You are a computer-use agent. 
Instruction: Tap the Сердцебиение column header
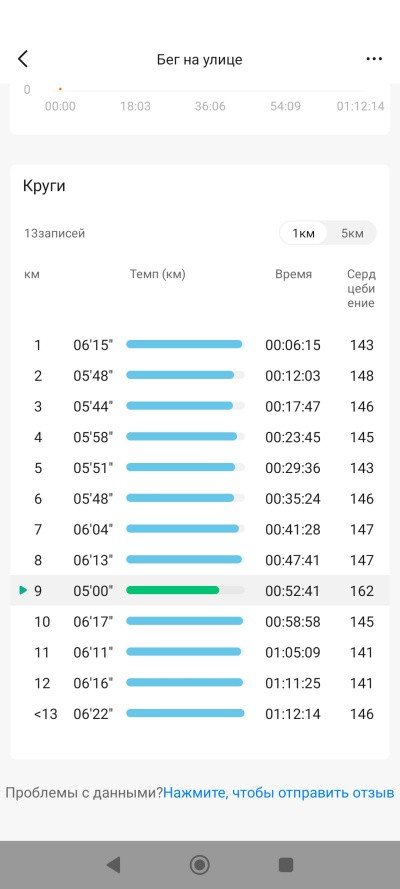pyautogui.click(x=361, y=289)
